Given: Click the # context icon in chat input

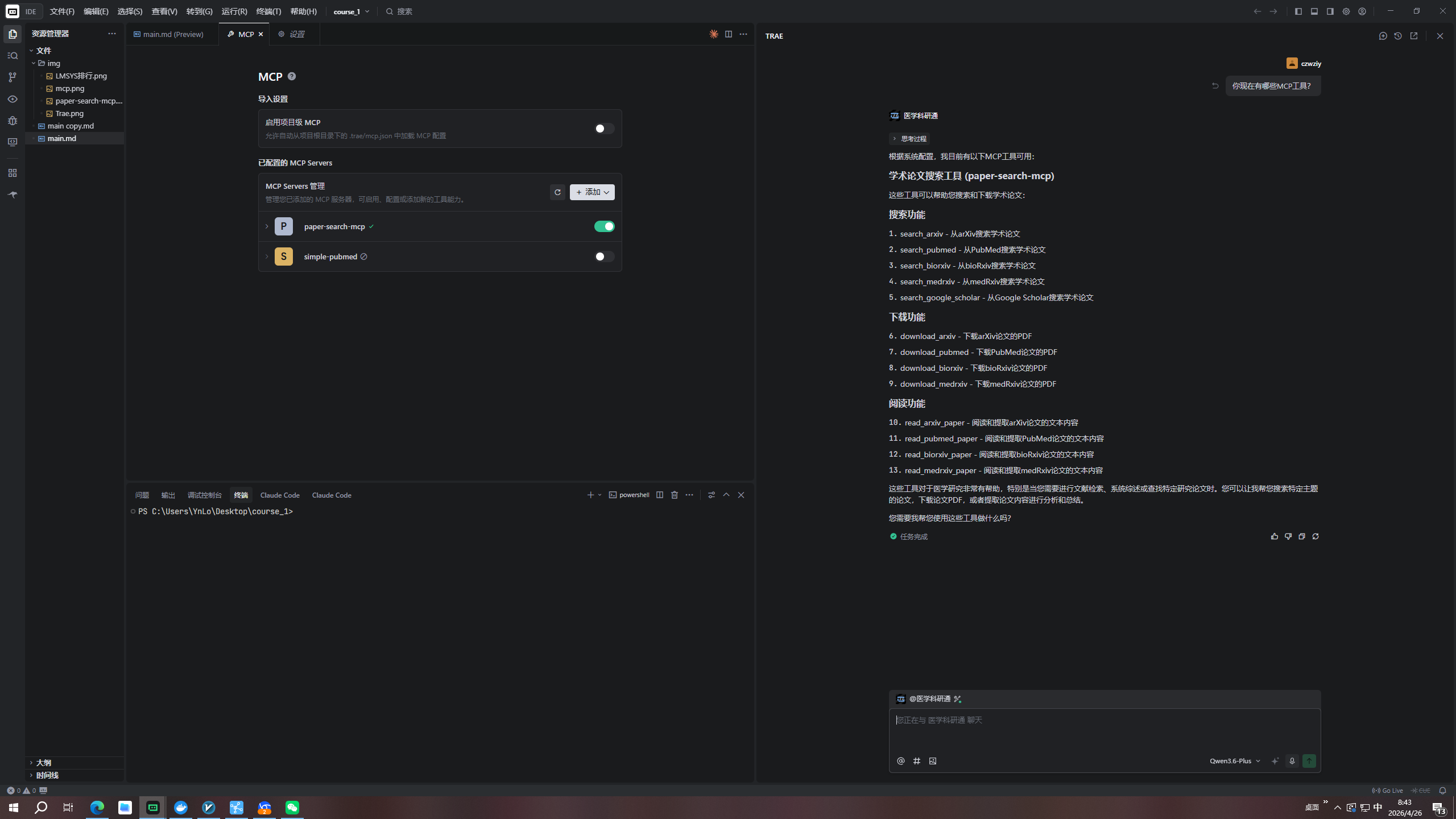Looking at the screenshot, I should (x=917, y=761).
